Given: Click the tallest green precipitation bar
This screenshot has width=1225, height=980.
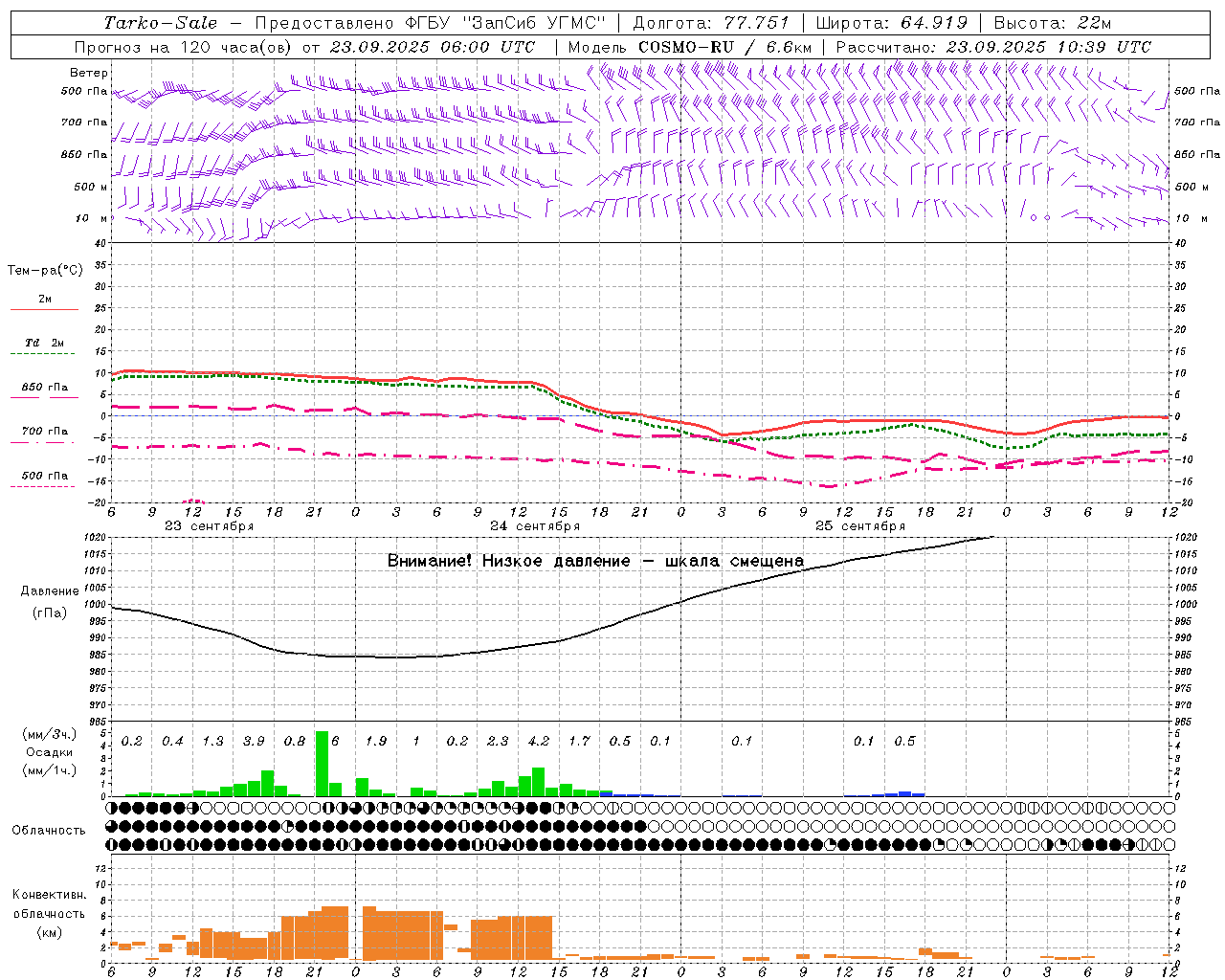Looking at the screenshot, I should click(322, 764).
